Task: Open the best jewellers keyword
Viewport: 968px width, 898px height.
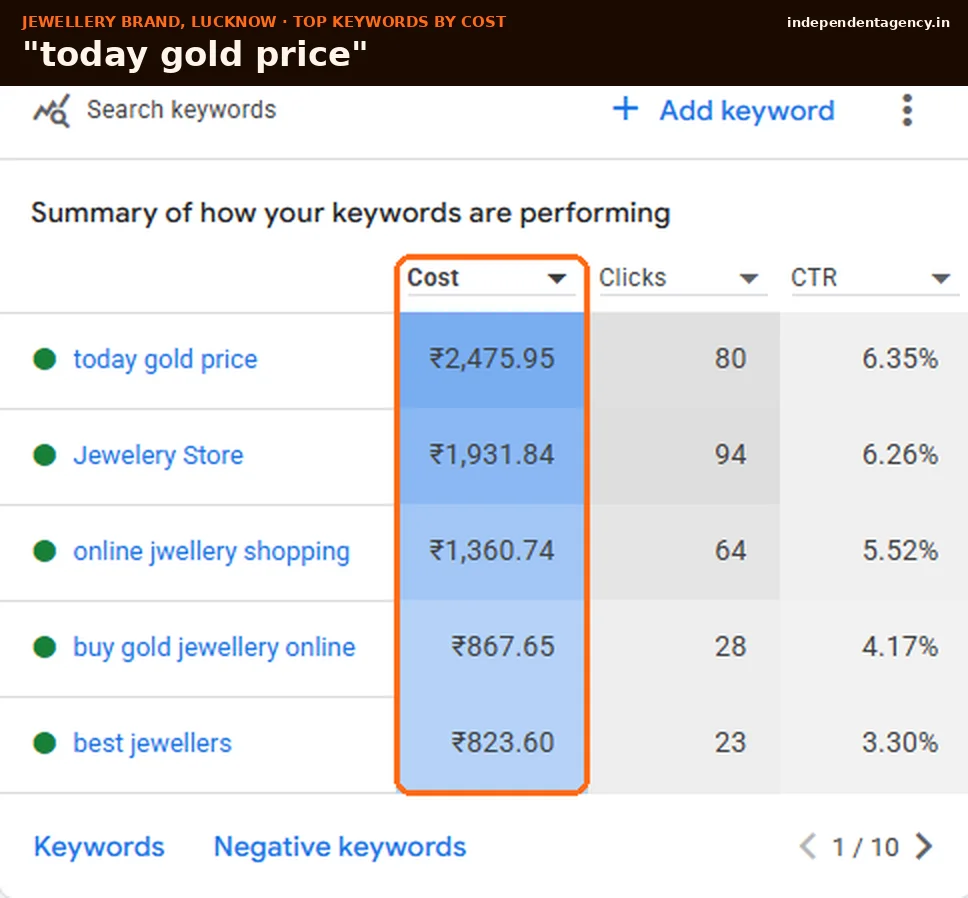Action: pyautogui.click(x=152, y=743)
